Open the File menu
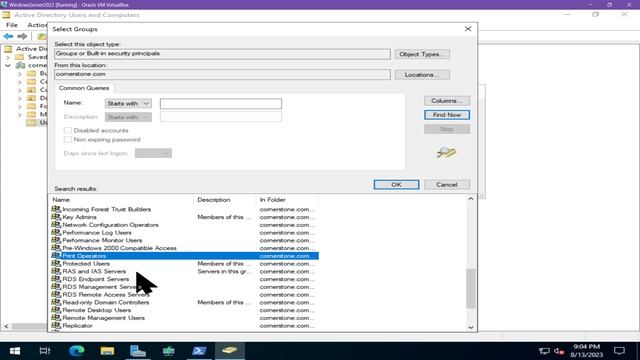Screen dimensions: 640x360 pyautogui.click(x=12, y=25)
